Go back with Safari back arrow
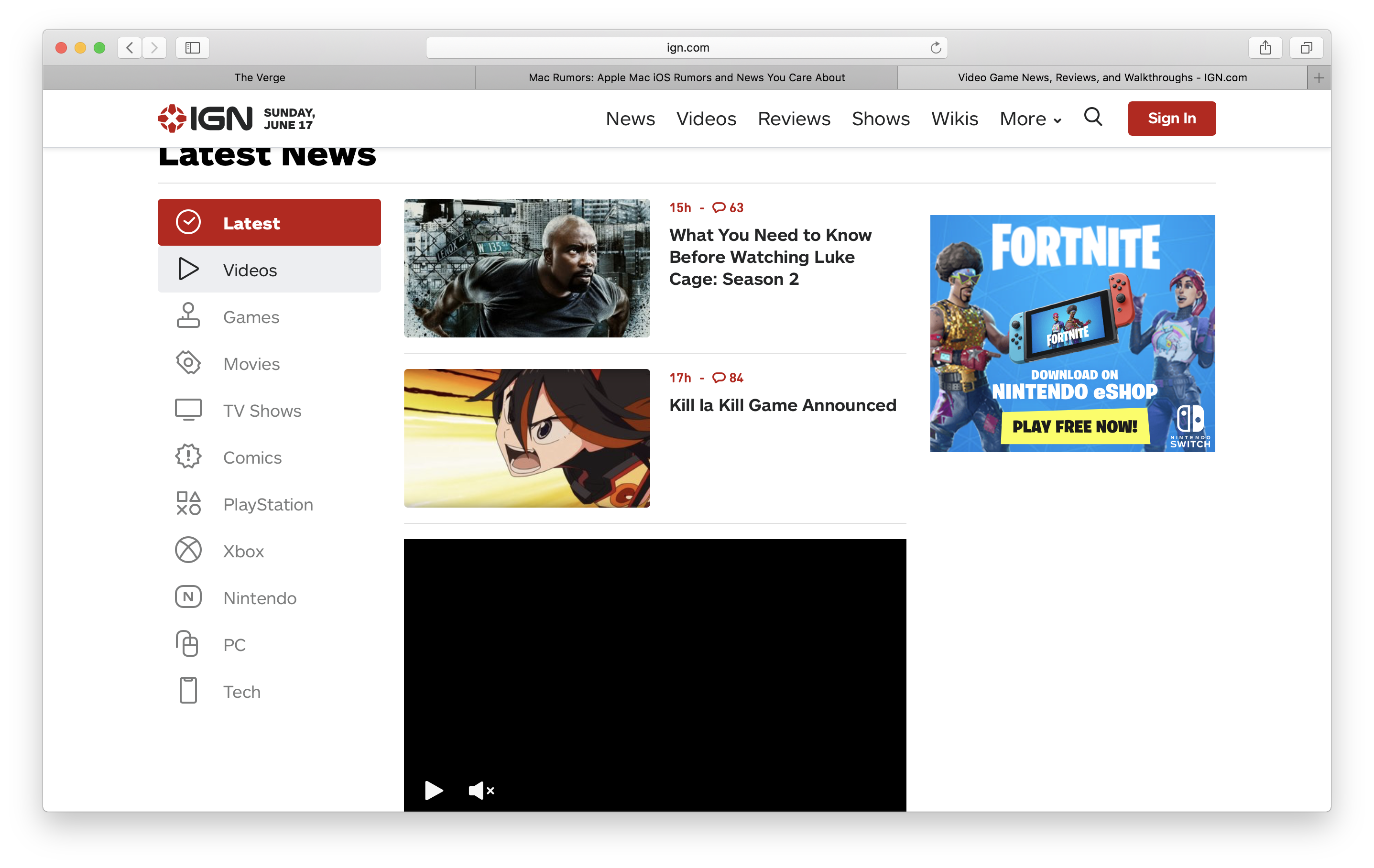The height and width of the screenshot is (868, 1374). (130, 48)
